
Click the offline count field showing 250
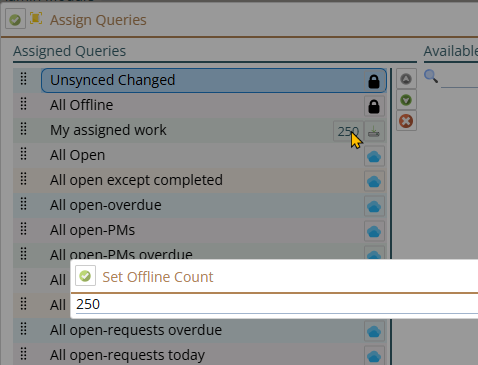[x=277, y=304]
